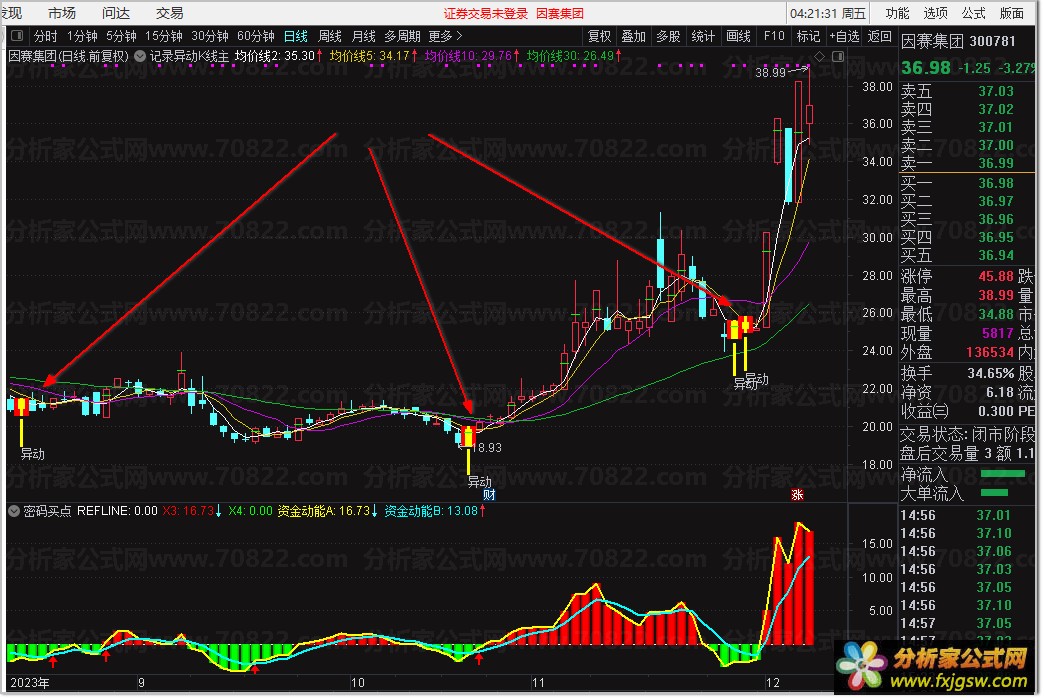The image size is (1044, 698).
Task: Open the main indicator dropdown beside 因赛集团(日线.前复权)
Action: 140,57
